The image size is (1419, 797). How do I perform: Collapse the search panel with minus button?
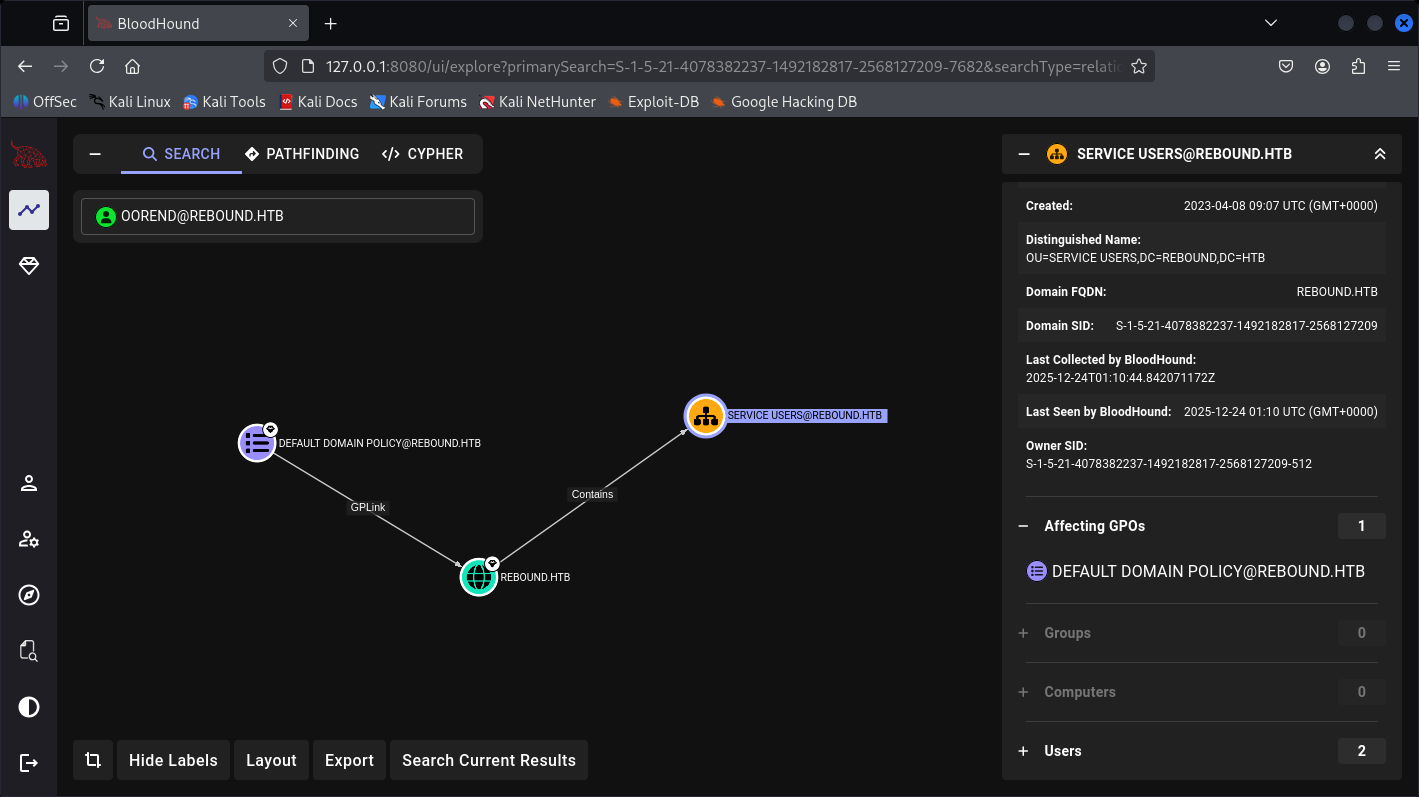pyautogui.click(x=96, y=154)
